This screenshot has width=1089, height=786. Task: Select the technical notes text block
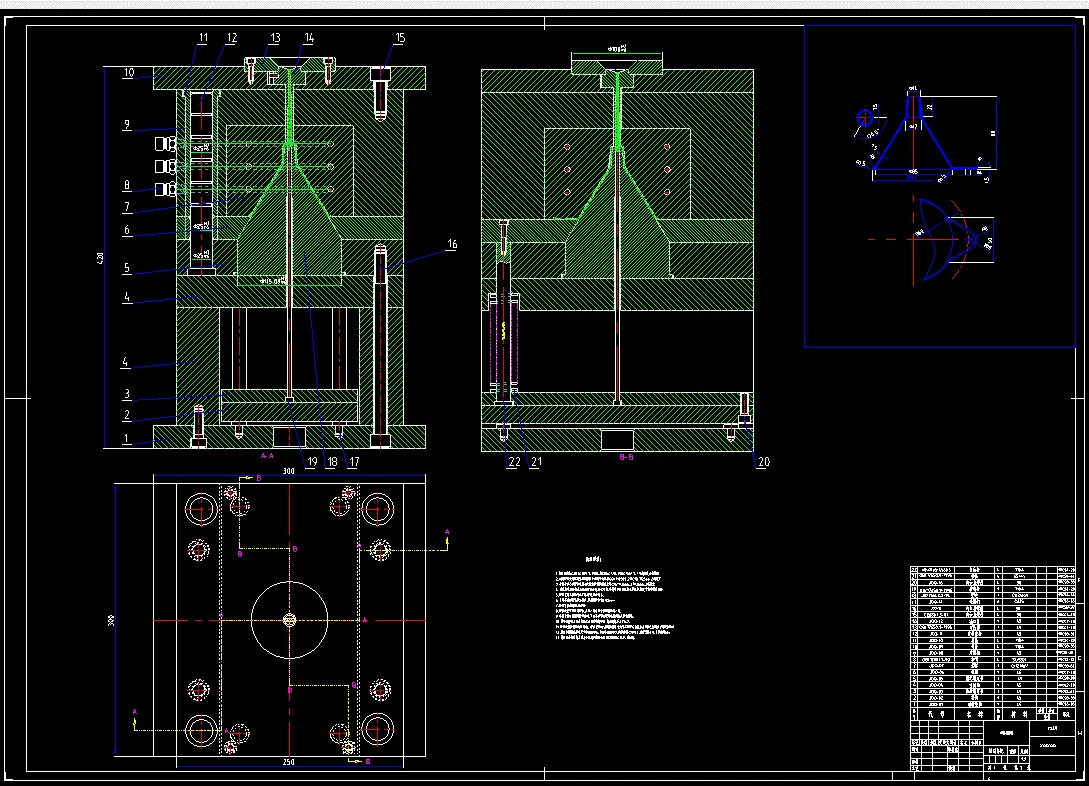coord(614,598)
